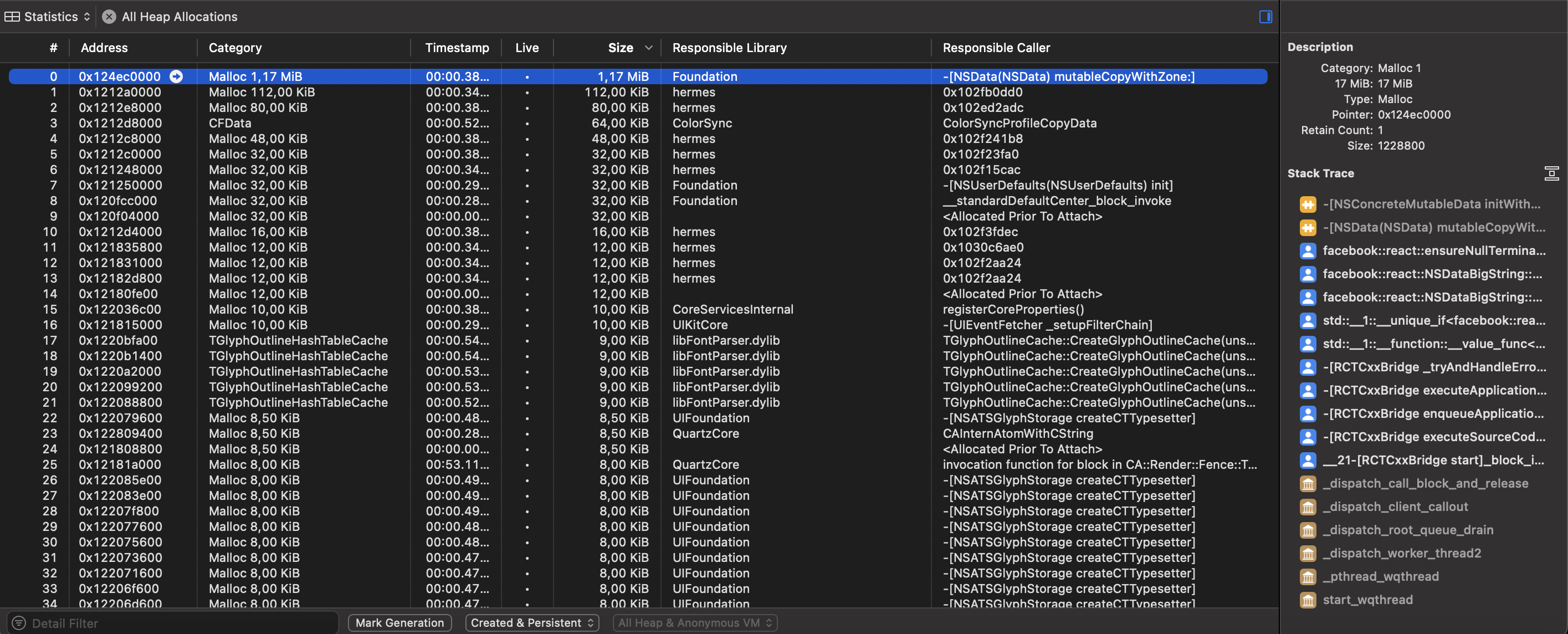Open the Created & Persistent dropdown
The height and width of the screenshot is (634, 1568).
(531, 622)
